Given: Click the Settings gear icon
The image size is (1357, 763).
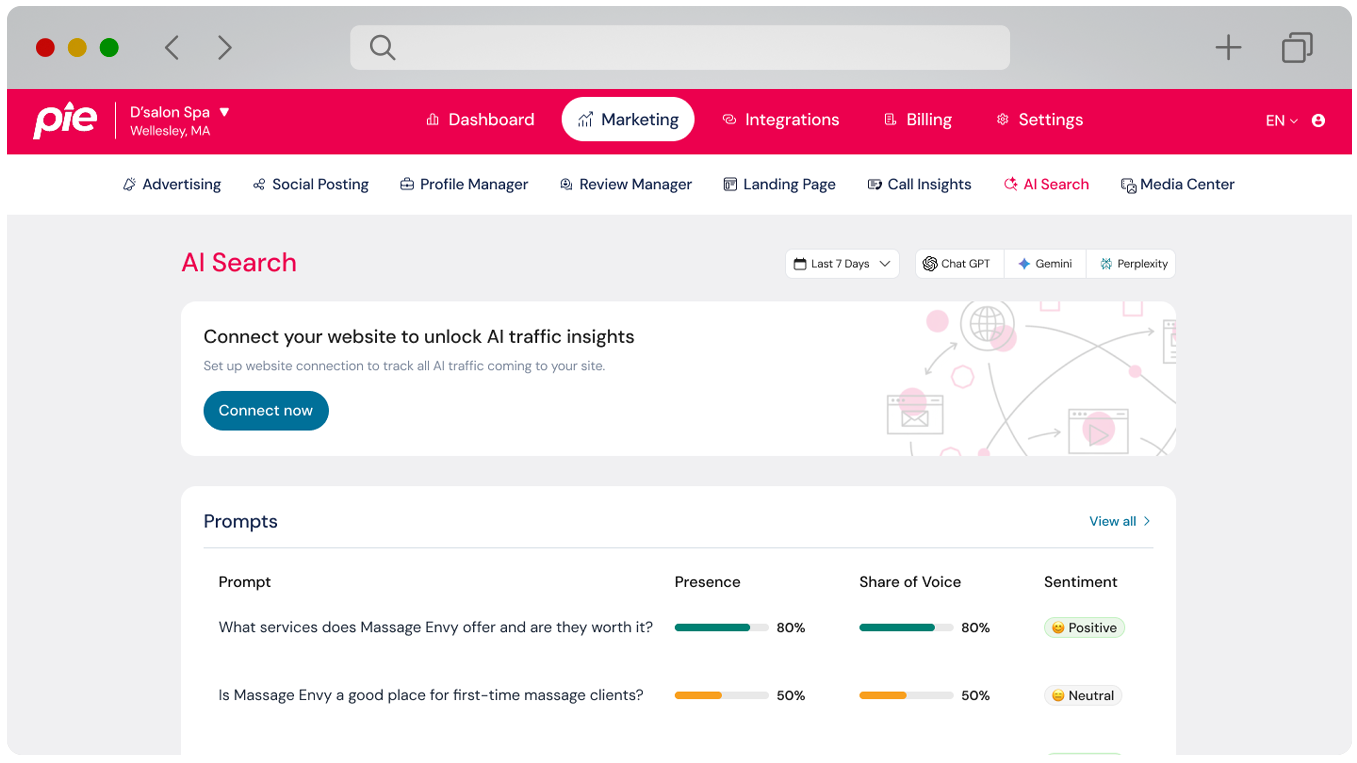Looking at the screenshot, I should point(1003,120).
